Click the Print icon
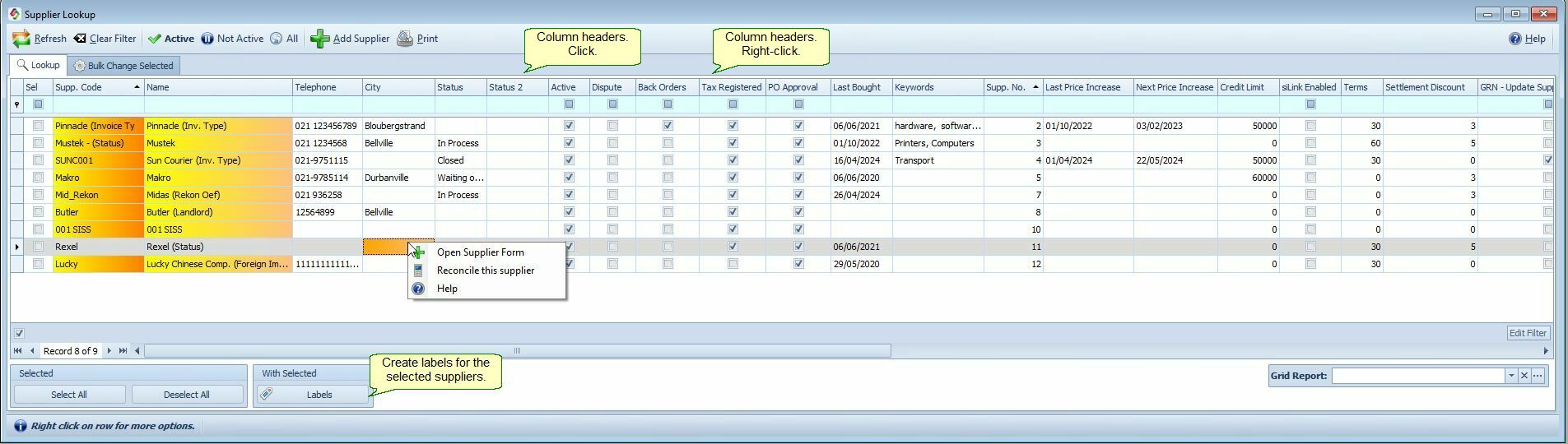Viewport: 1568px width, 444px height. pyautogui.click(x=405, y=39)
